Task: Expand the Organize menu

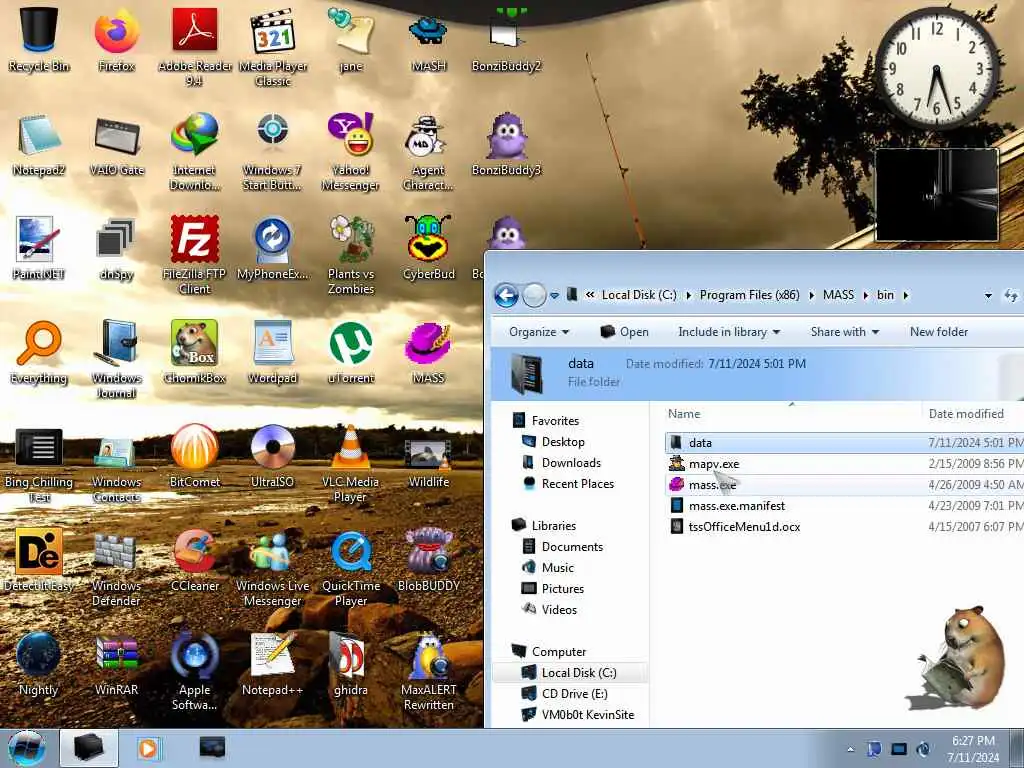Action: point(539,332)
